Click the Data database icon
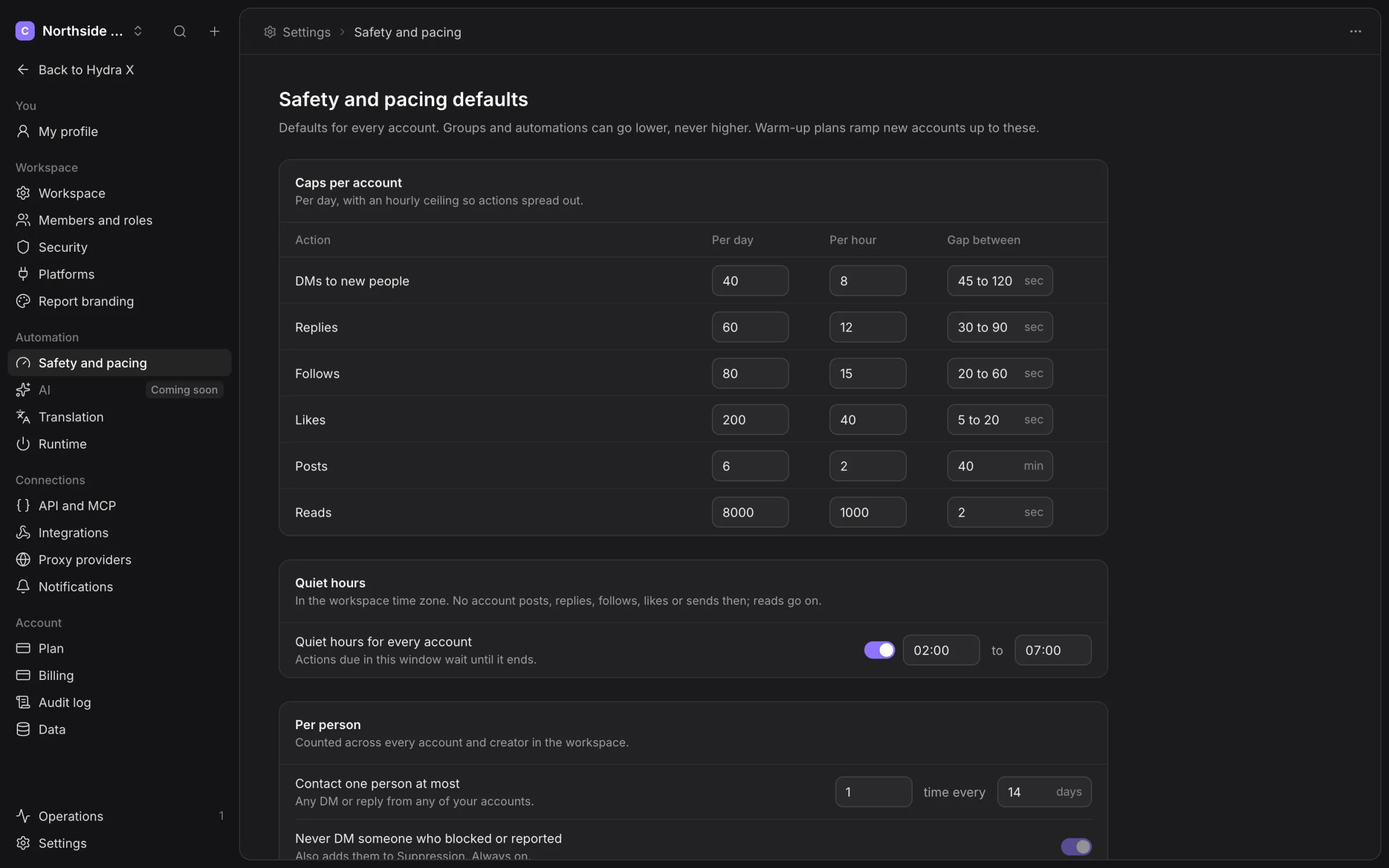1389x868 pixels. click(23, 729)
